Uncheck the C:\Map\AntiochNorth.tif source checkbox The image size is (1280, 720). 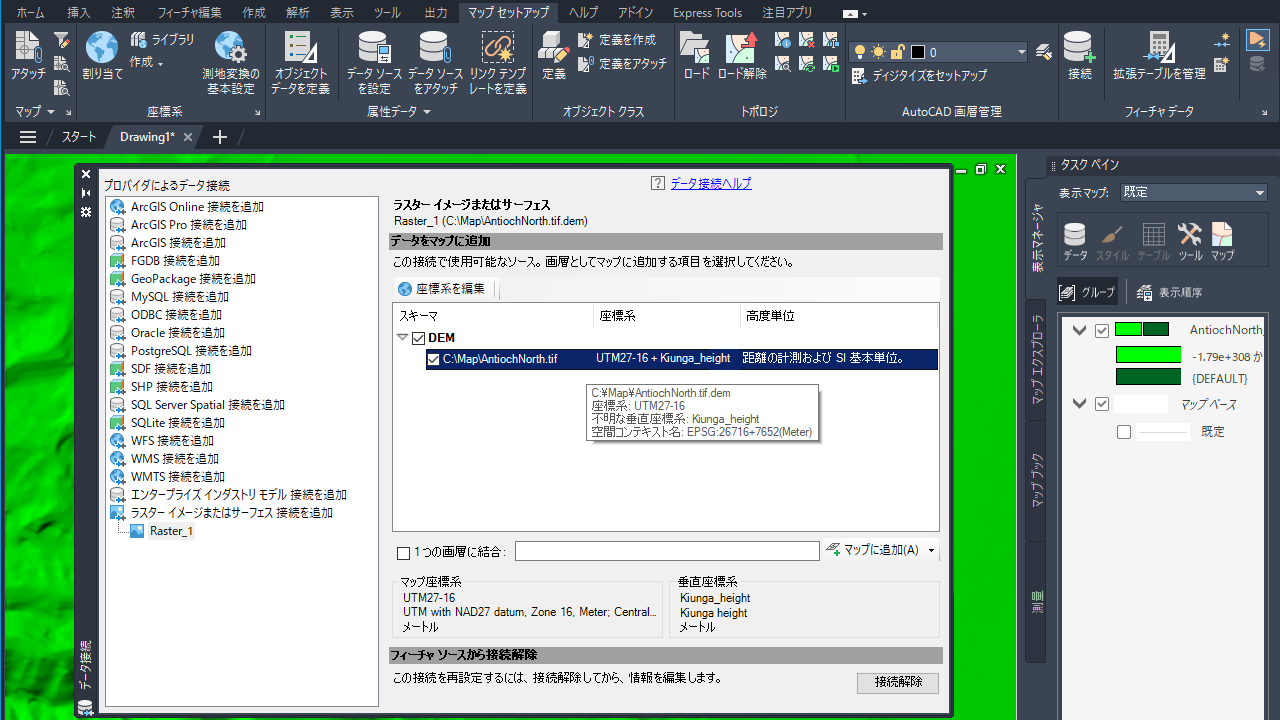pyautogui.click(x=433, y=358)
